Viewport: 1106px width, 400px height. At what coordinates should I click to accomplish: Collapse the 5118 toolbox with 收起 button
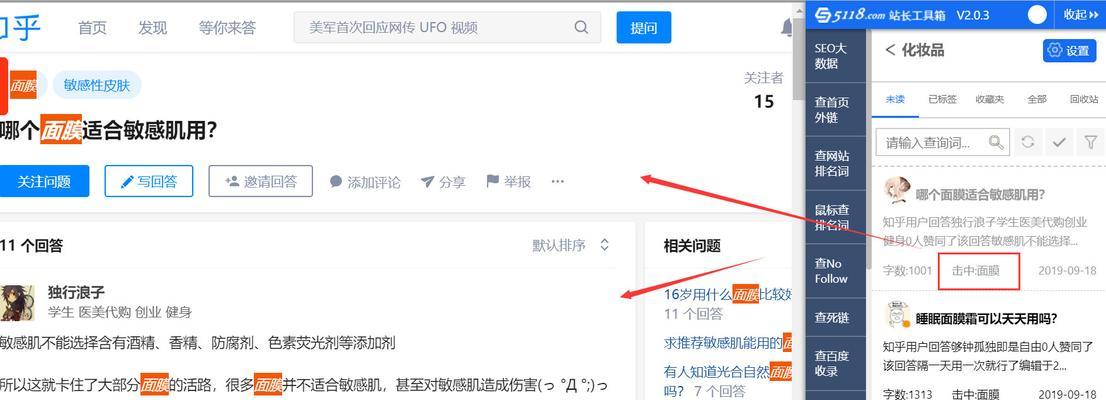(1081, 15)
